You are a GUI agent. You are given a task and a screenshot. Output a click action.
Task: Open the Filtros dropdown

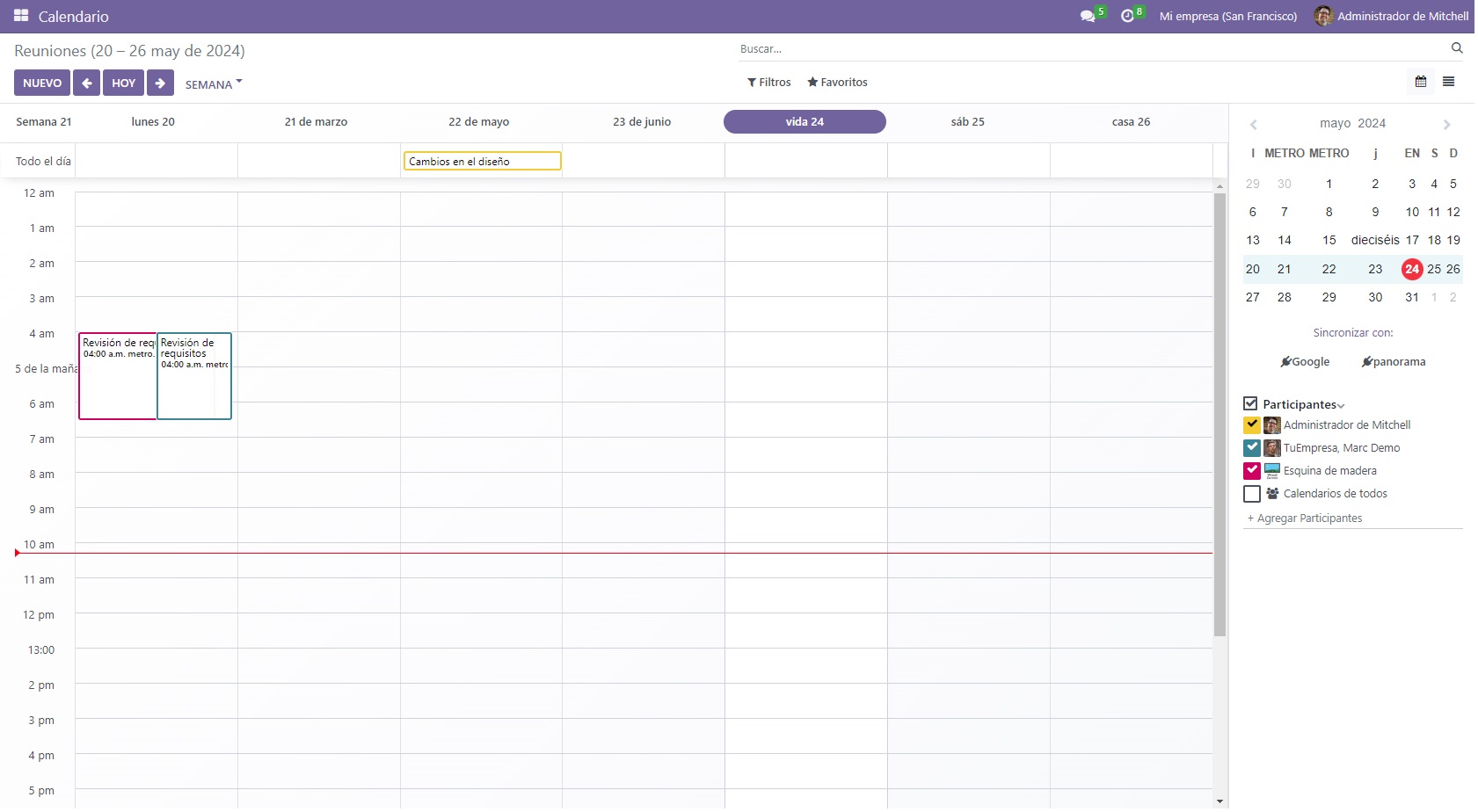(x=768, y=83)
